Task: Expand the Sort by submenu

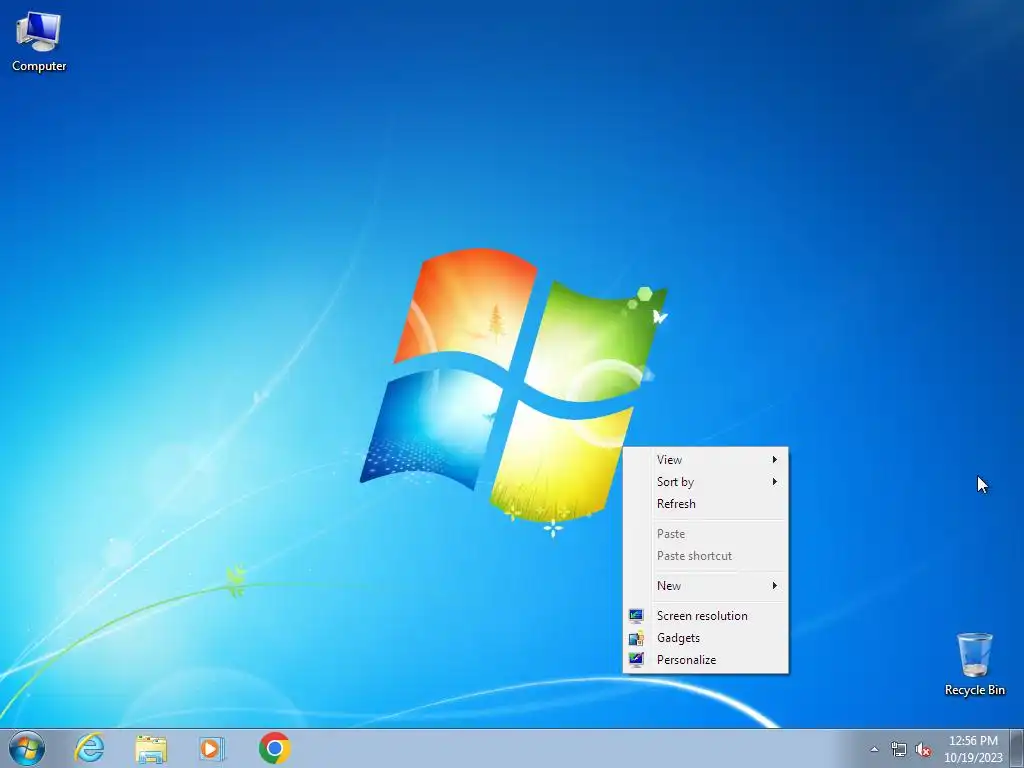Action: (705, 482)
